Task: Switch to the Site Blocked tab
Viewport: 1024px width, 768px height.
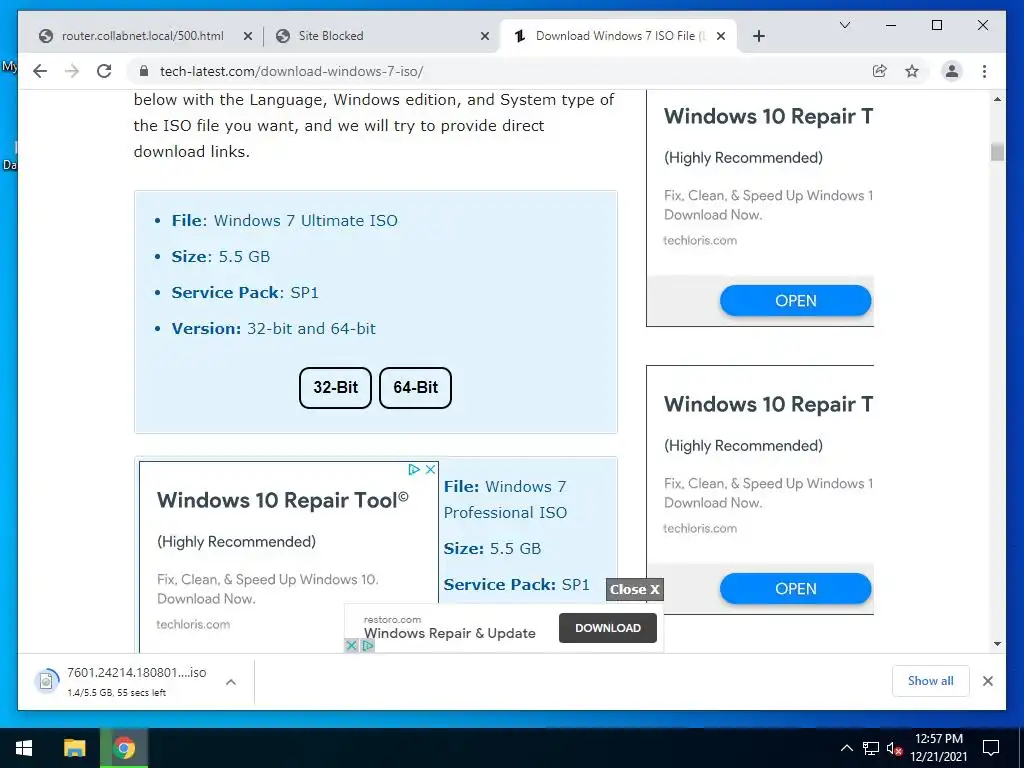Action: 330,36
